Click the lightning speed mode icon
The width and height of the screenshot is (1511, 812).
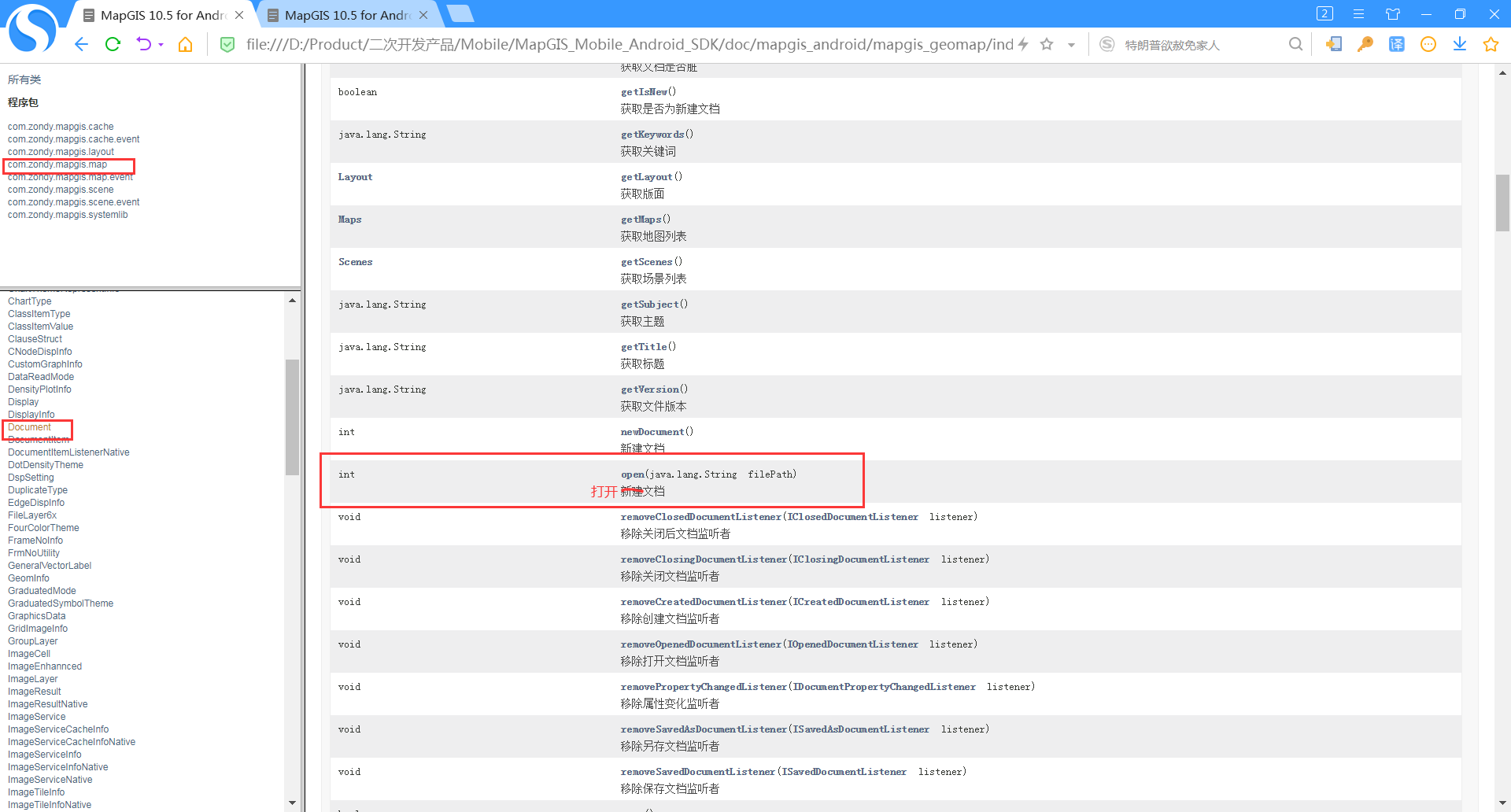tap(1022, 45)
